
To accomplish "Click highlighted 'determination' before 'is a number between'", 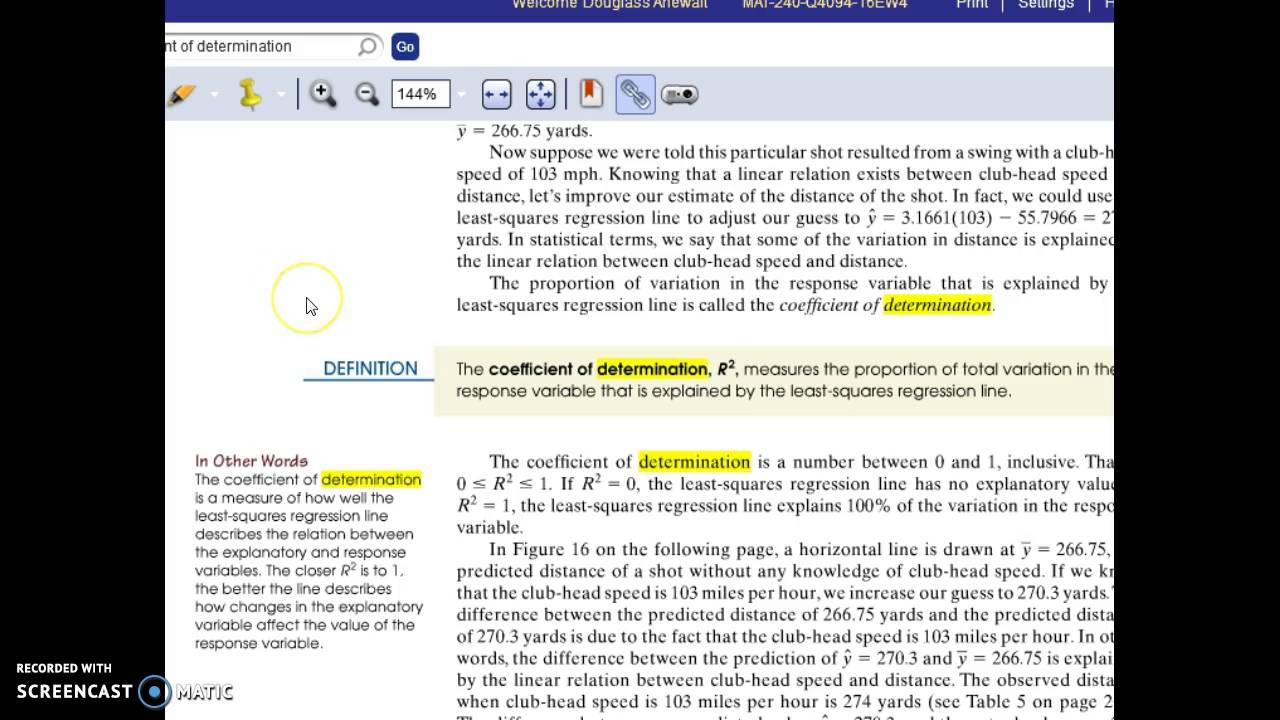I will pos(694,462).
